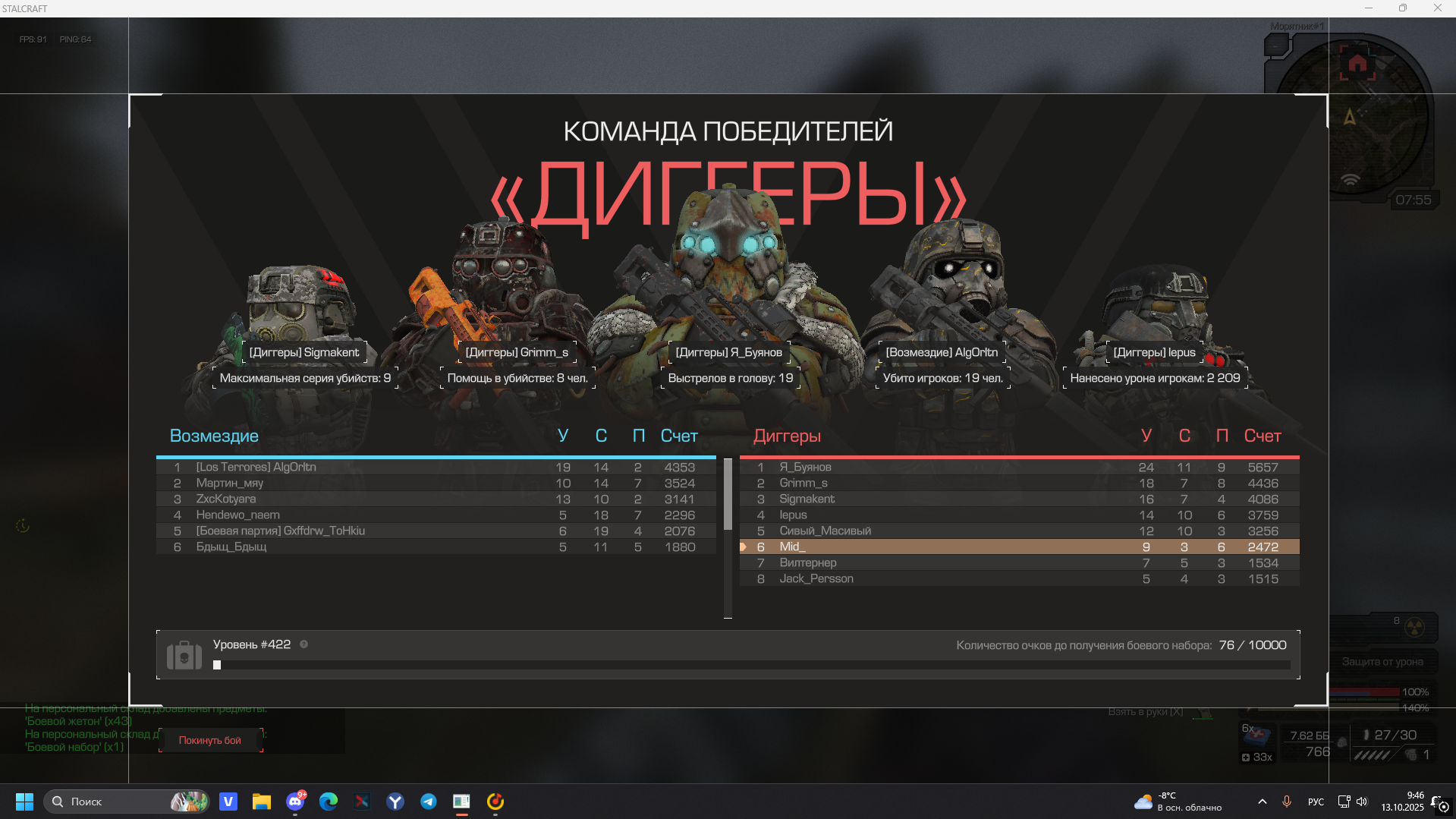Select the Gxffdrw_ToHkiu player row

(x=436, y=531)
